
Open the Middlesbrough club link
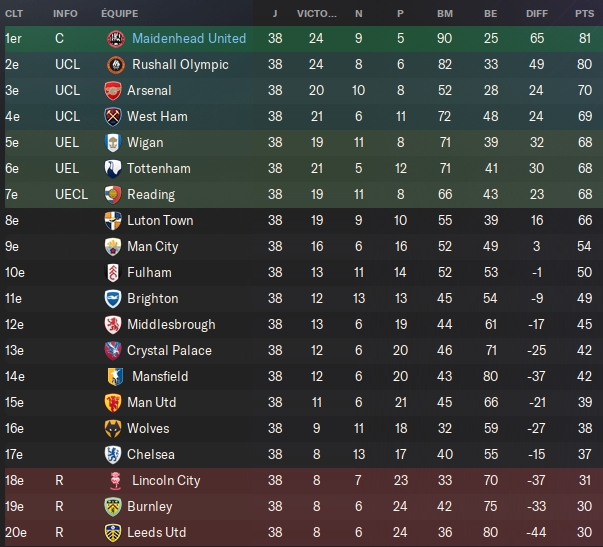click(x=169, y=324)
